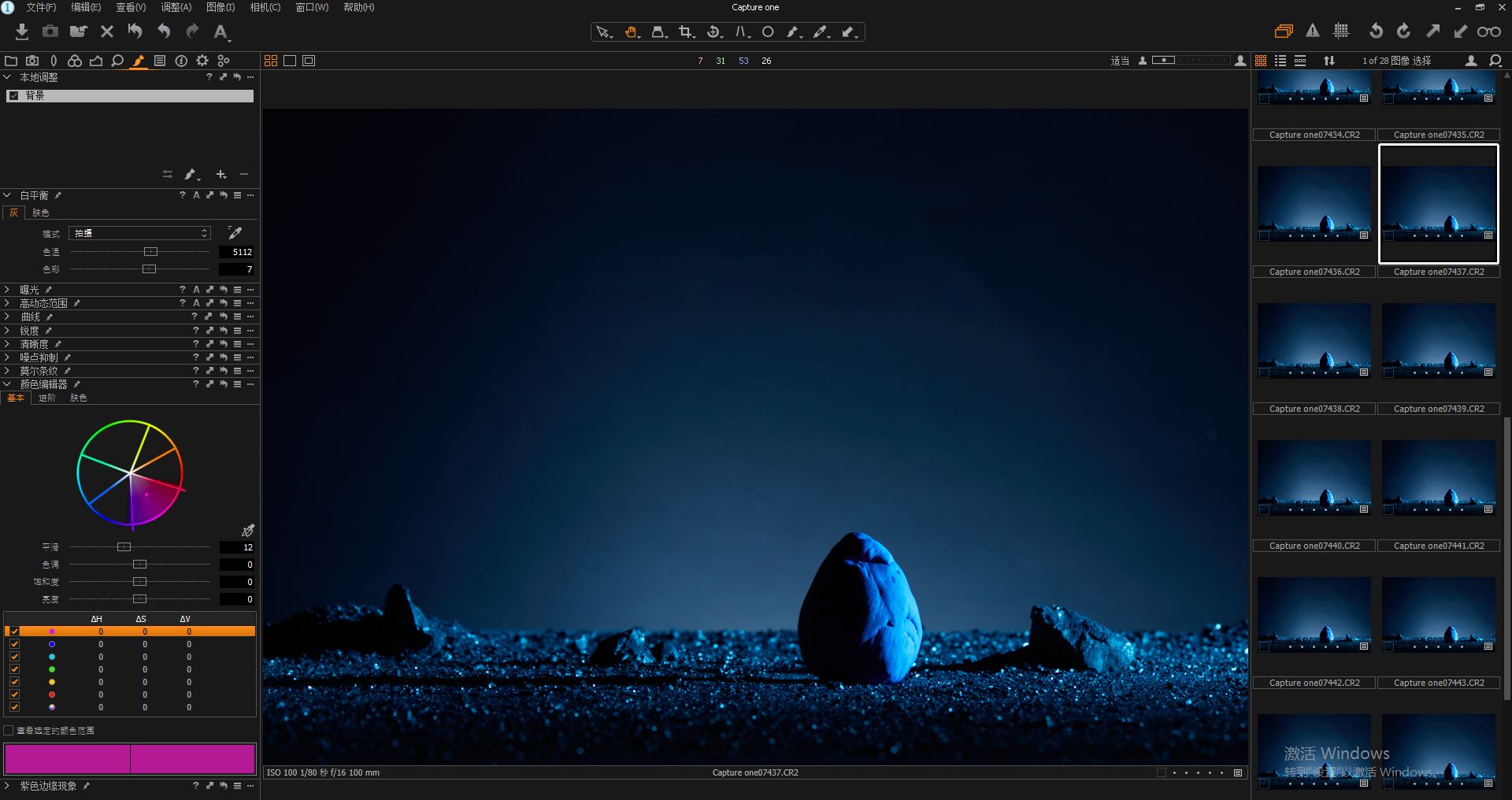The image size is (1512, 800).
Task: Open the Output gear tool tab
Action: 202,61
